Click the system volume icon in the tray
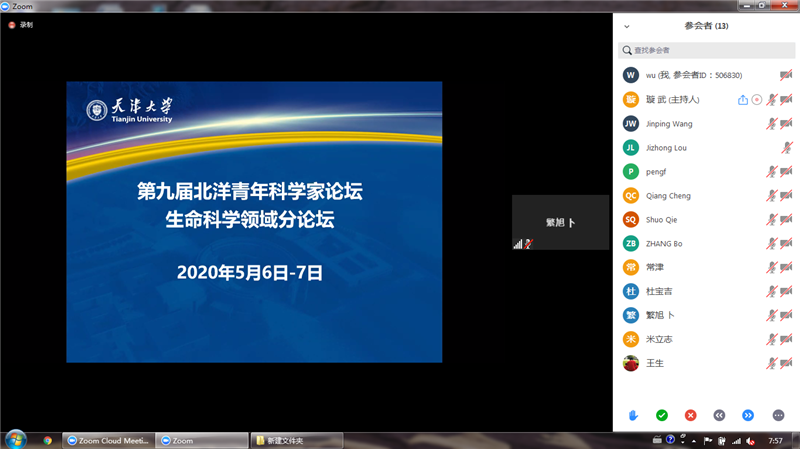 pyautogui.click(x=751, y=440)
